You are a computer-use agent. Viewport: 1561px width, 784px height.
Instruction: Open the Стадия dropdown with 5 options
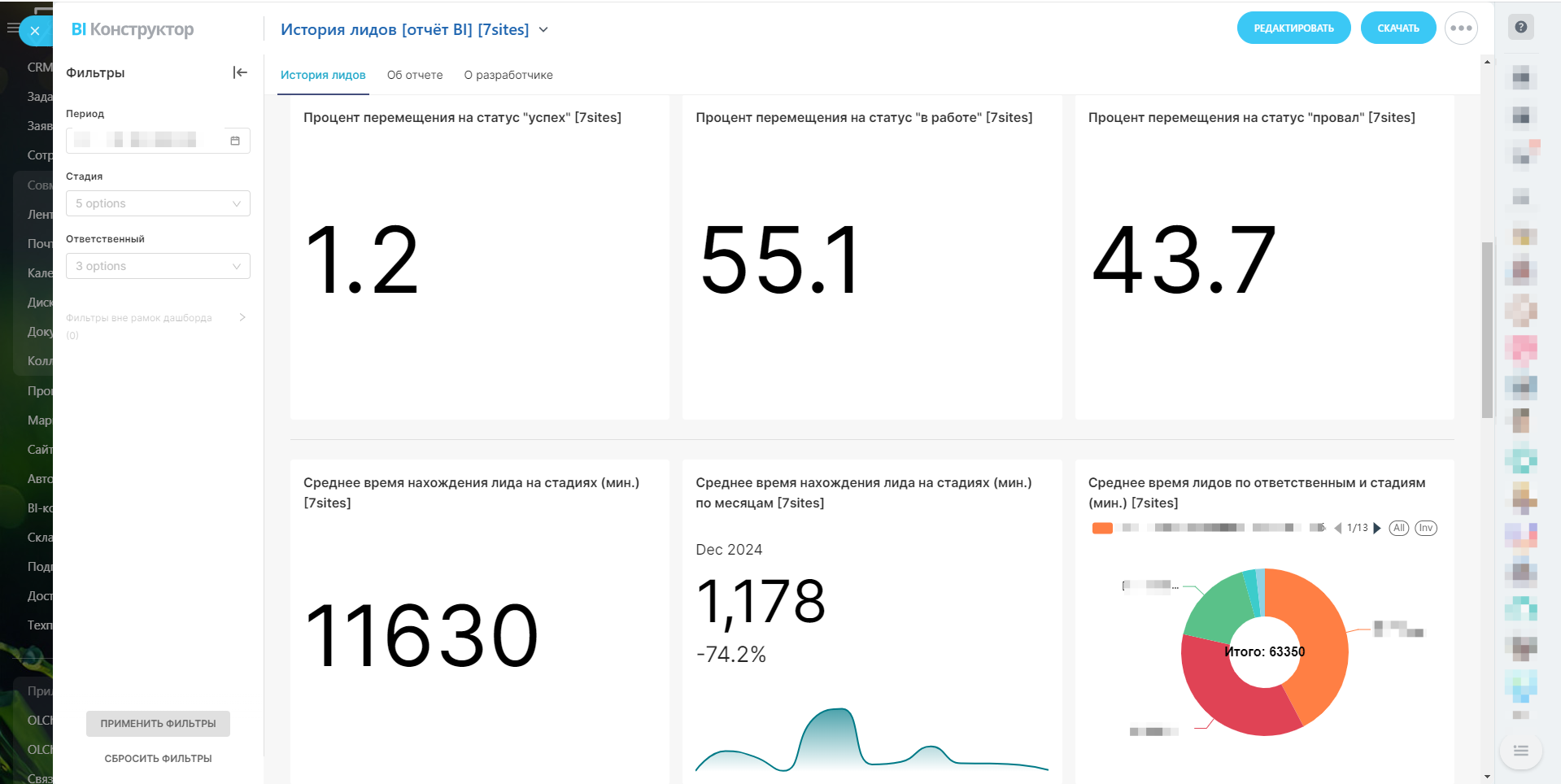click(x=158, y=203)
